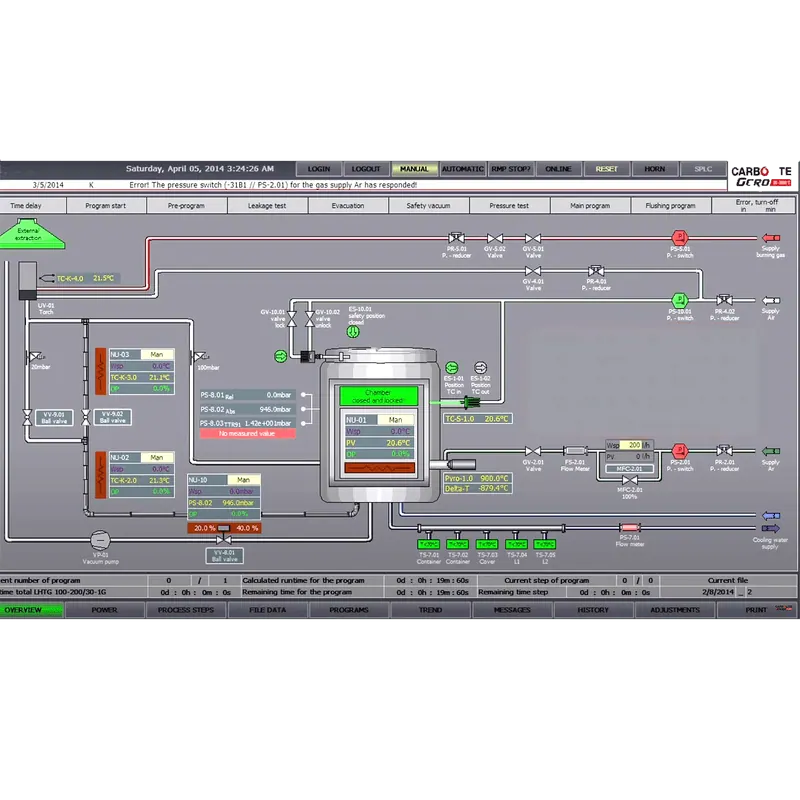This screenshot has width=800, height=800.
Task: Select the GV-4.01 valve symbol
Action: 533,271
